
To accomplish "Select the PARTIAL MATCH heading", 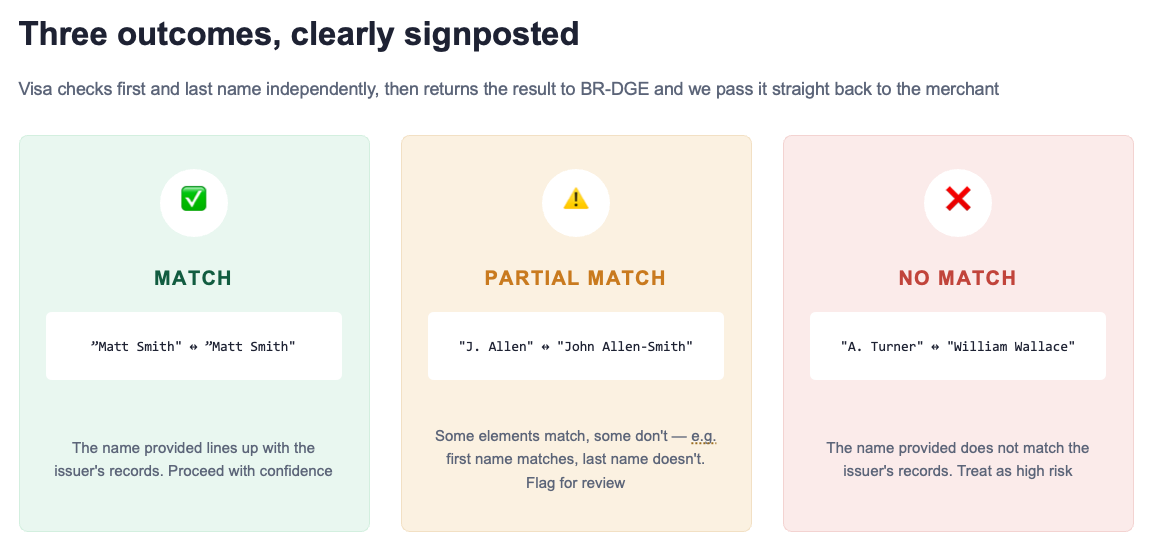I will point(576,278).
